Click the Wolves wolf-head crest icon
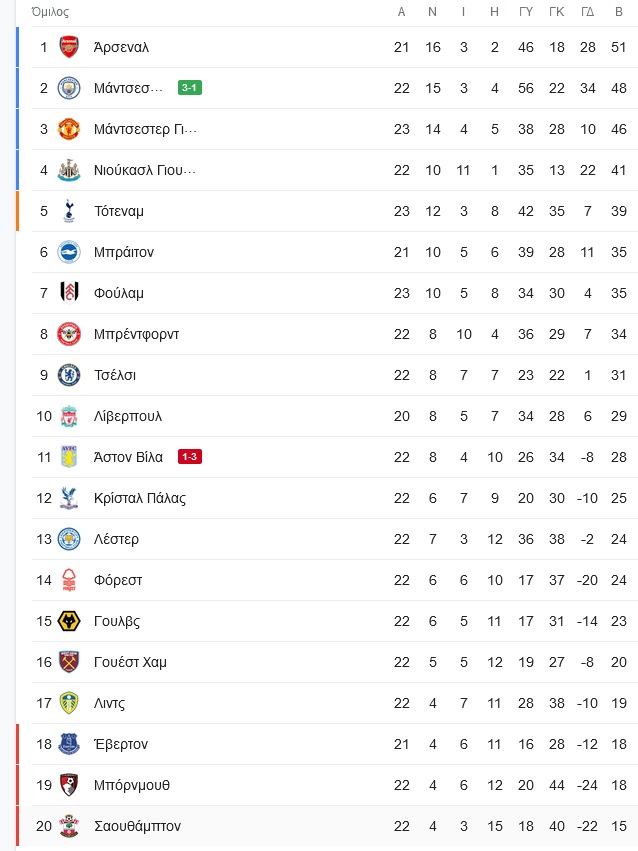Viewport: 638px width, 851px height. [x=69, y=621]
